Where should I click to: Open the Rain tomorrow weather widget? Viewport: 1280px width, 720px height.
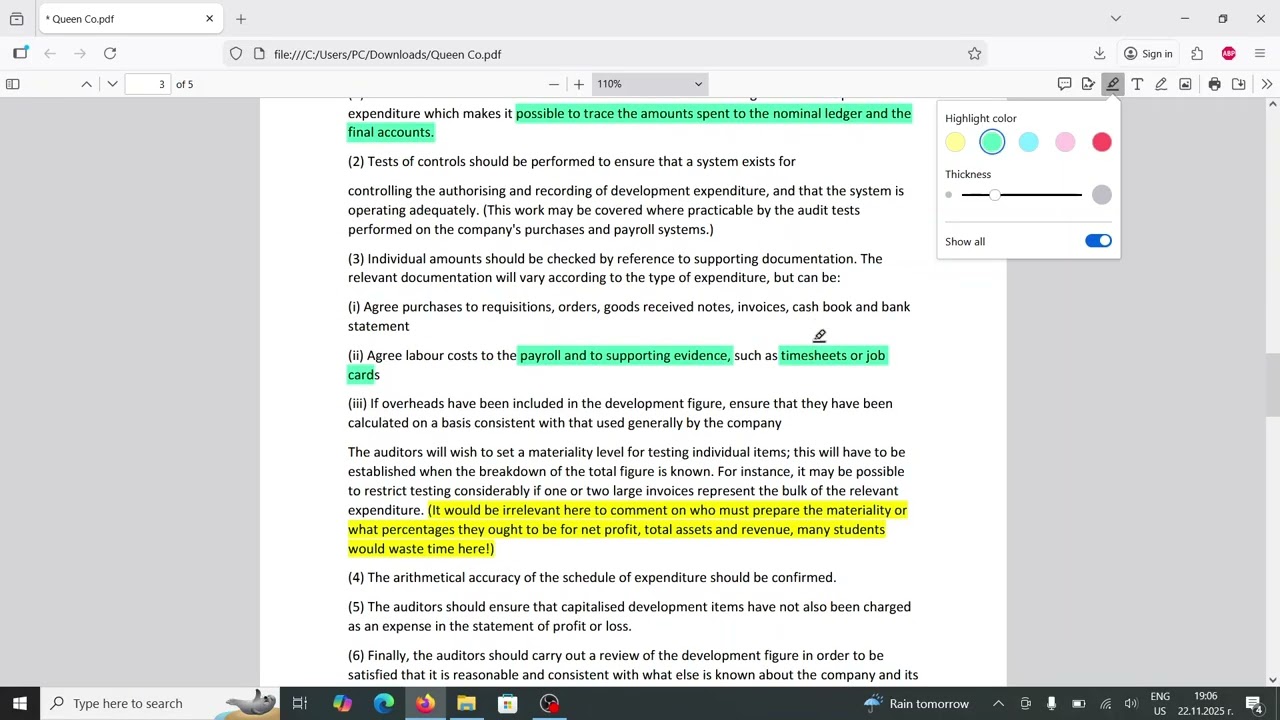tap(916, 703)
